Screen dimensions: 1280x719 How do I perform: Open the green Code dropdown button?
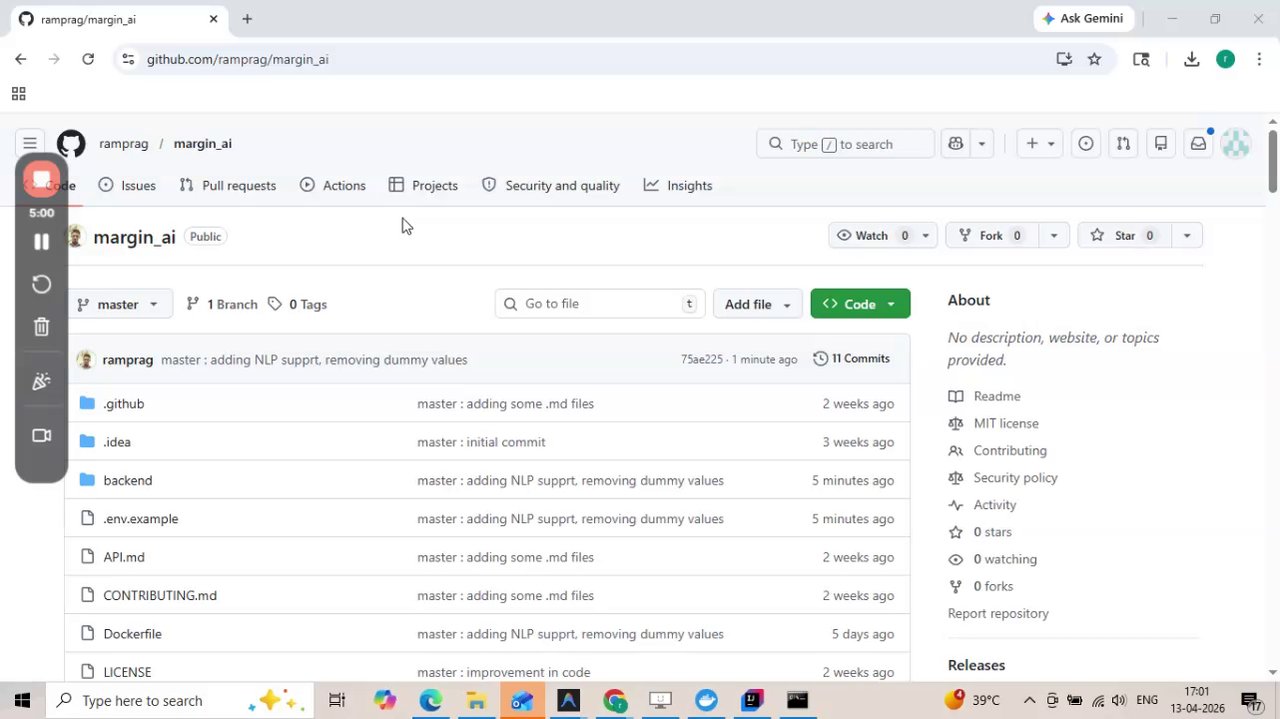click(860, 304)
